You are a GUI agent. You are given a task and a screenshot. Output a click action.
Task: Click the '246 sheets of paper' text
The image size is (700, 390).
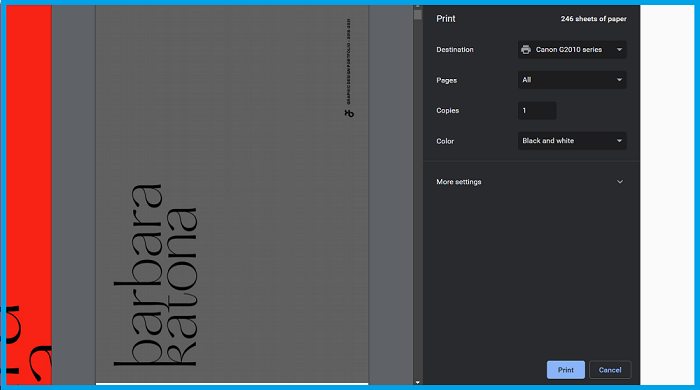(x=593, y=19)
